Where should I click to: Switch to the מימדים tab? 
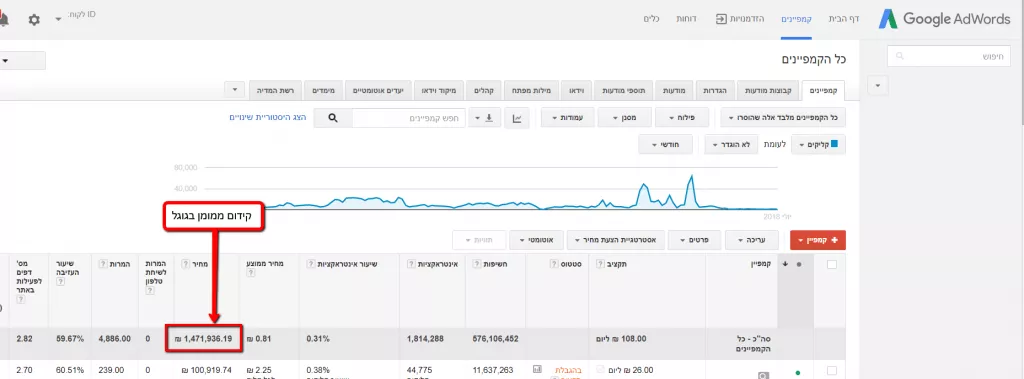point(324,90)
